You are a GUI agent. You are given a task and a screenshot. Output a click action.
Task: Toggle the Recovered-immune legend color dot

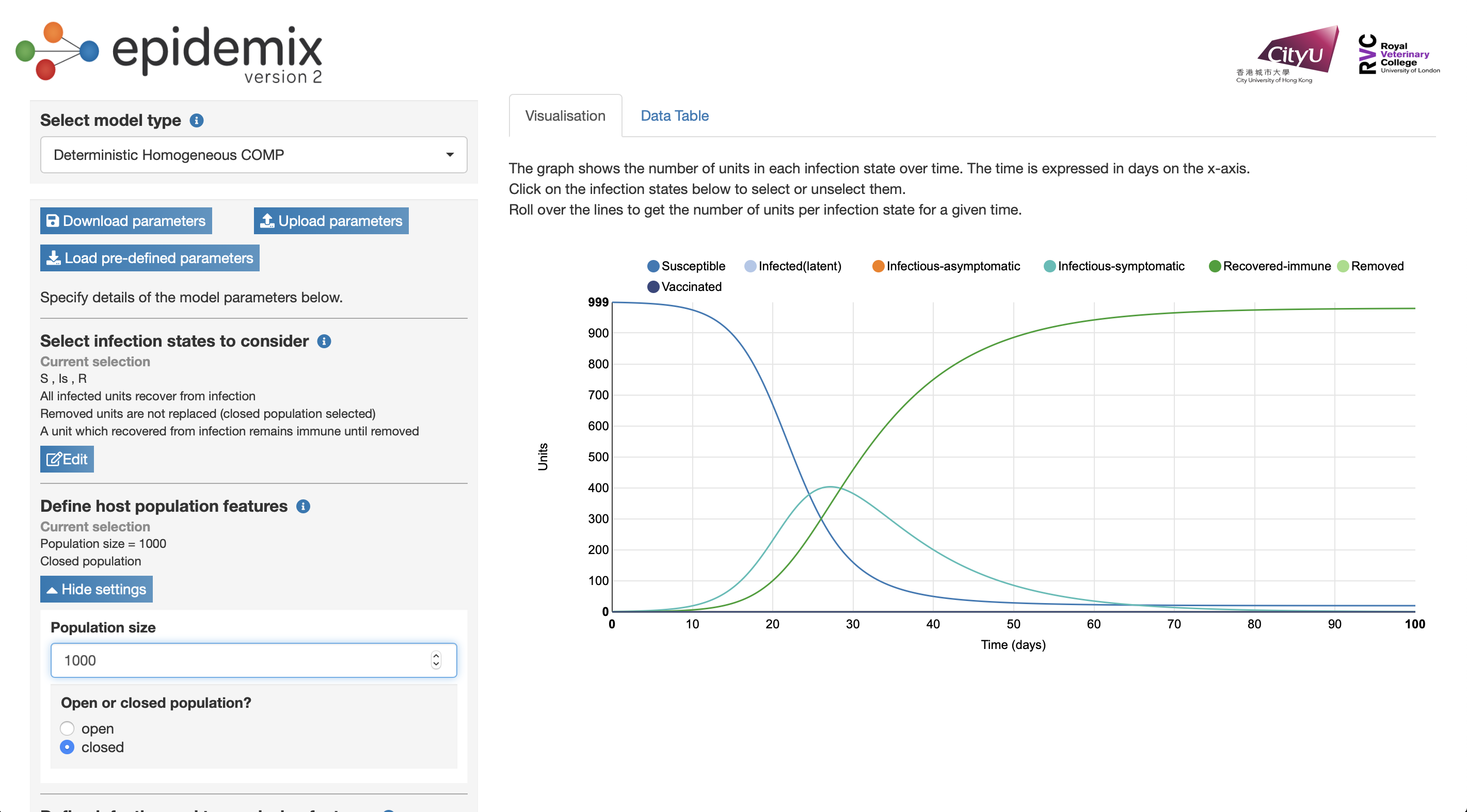(1214, 266)
